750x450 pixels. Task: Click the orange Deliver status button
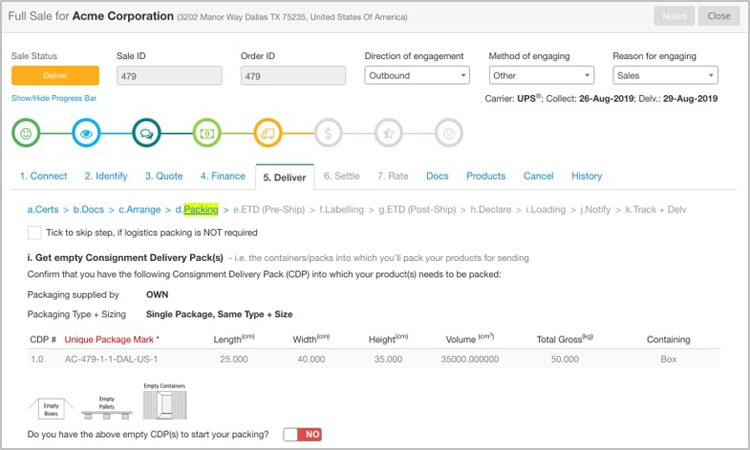coord(55,76)
